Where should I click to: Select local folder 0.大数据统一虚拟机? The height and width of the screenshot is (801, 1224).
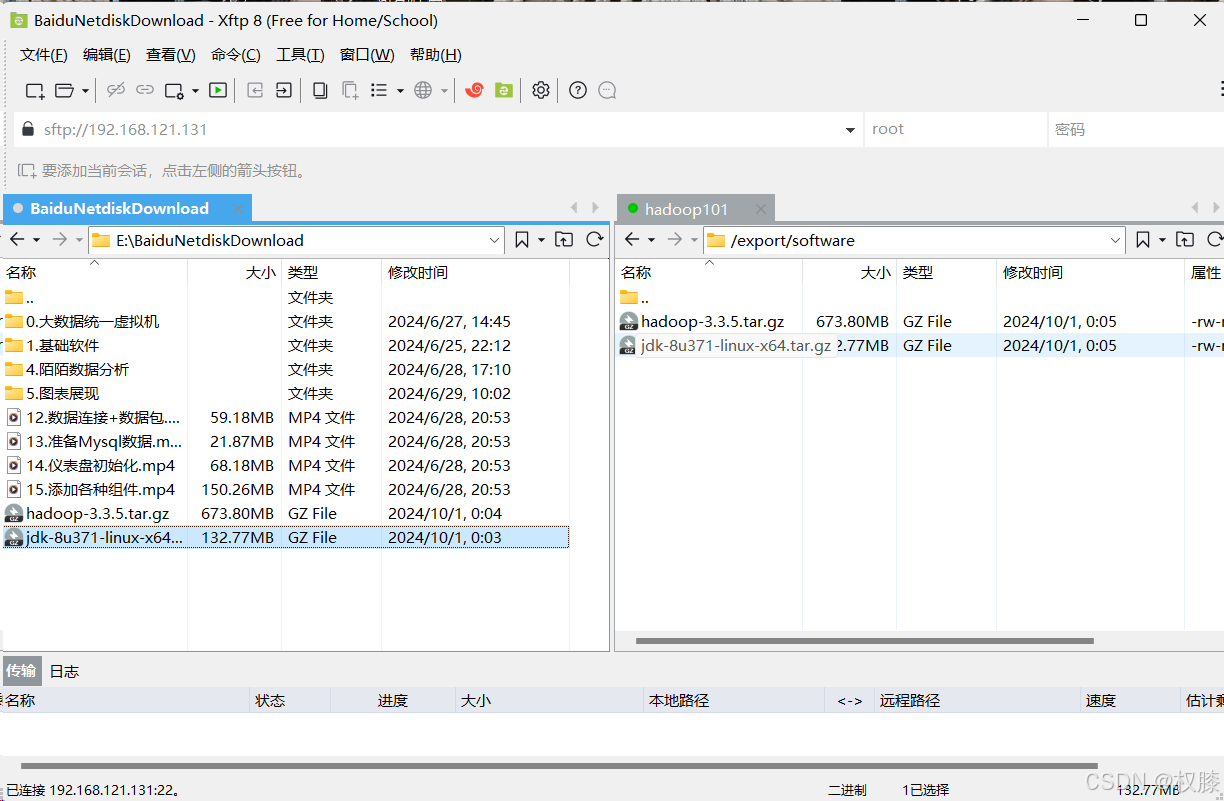coord(92,321)
